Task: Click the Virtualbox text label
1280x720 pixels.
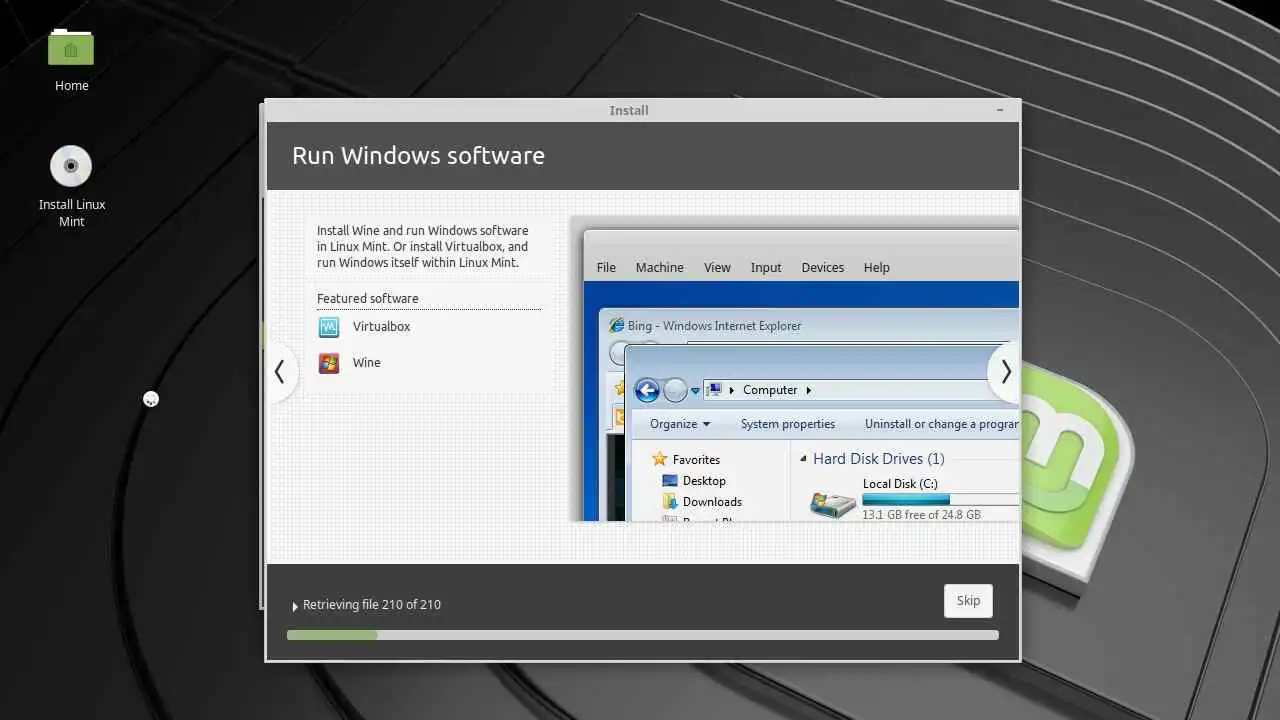Action: coord(381,327)
